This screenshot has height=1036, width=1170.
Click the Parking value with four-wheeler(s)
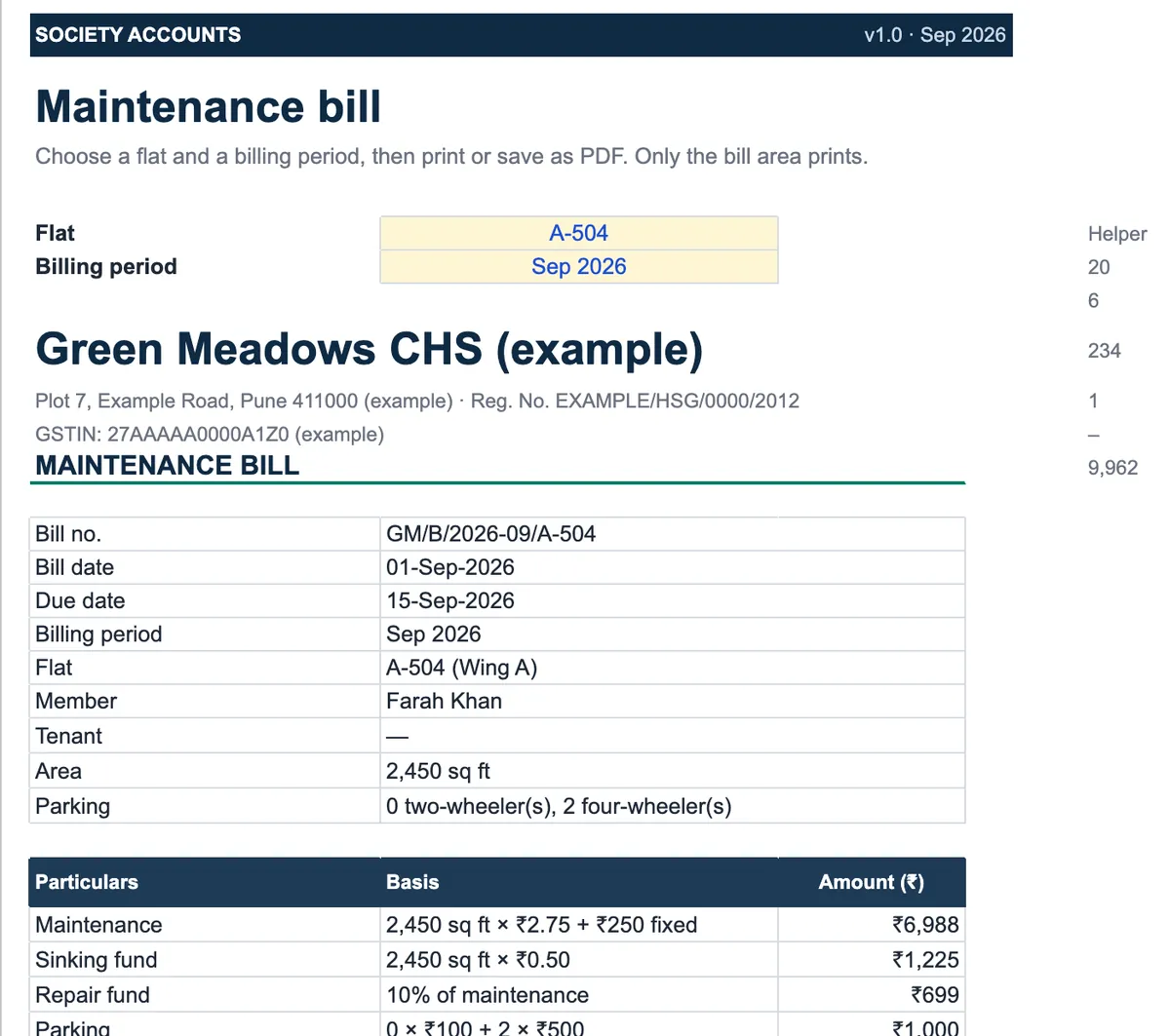click(559, 806)
